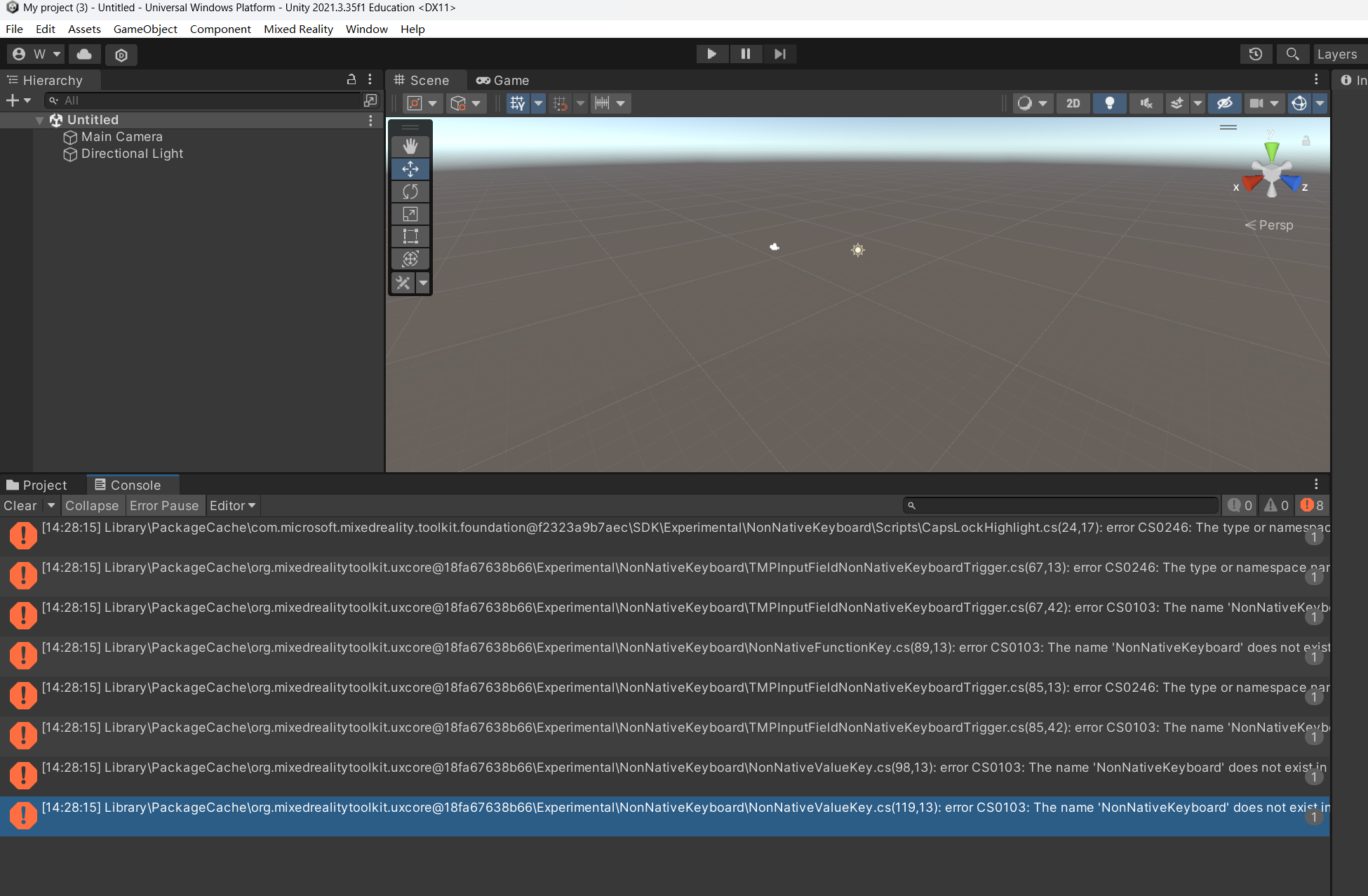This screenshot has width=1368, height=896.
Task: Click the Step frame button
Action: (x=779, y=54)
